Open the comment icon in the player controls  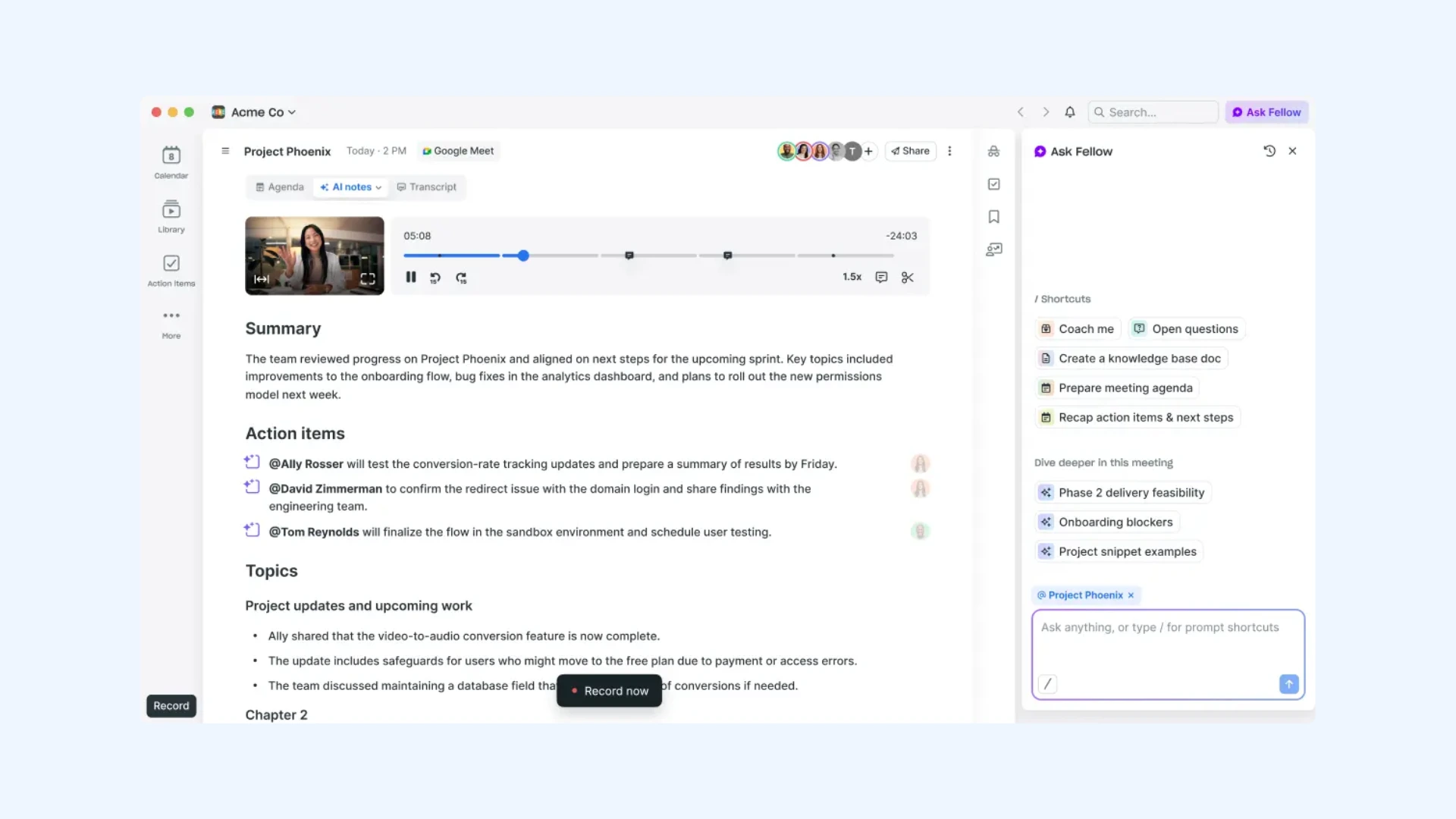tap(880, 278)
